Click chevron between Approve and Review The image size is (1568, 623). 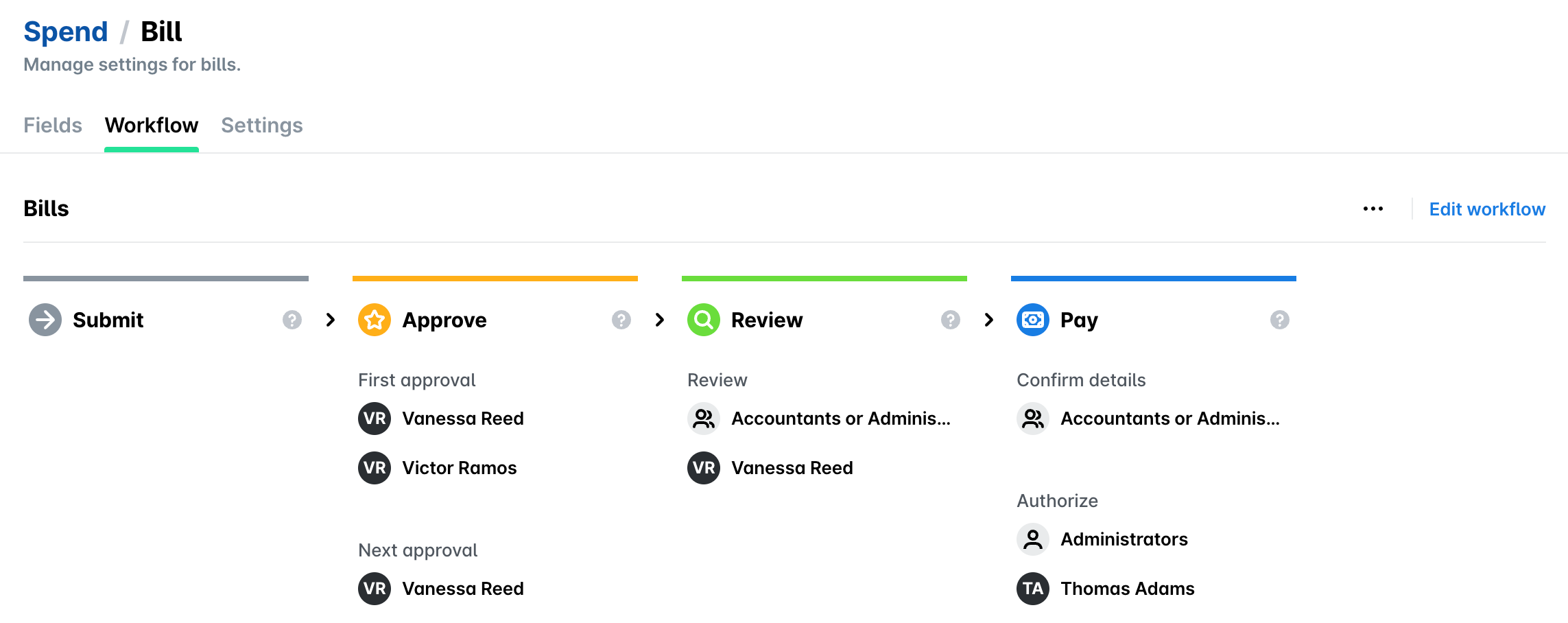click(x=660, y=320)
